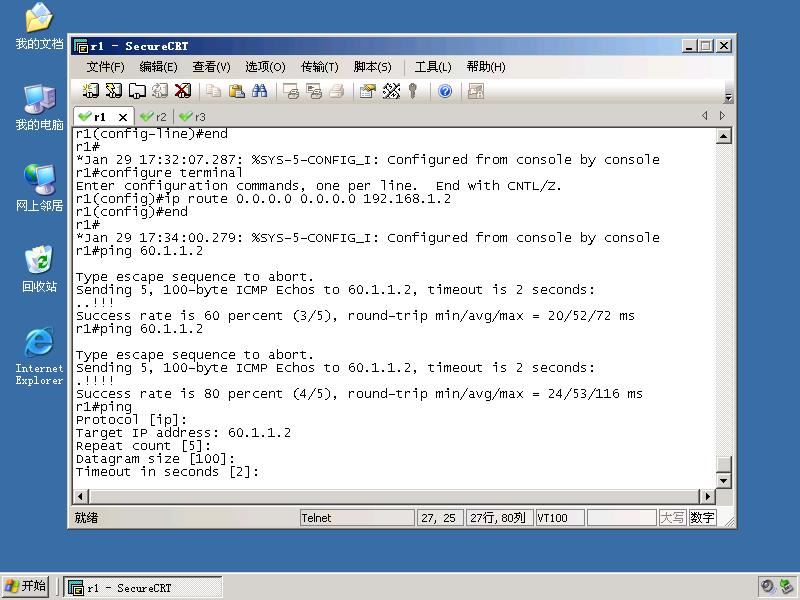The height and width of the screenshot is (600, 800).
Task: Click the horizontal scrollbar right arrow
Action: click(x=707, y=496)
